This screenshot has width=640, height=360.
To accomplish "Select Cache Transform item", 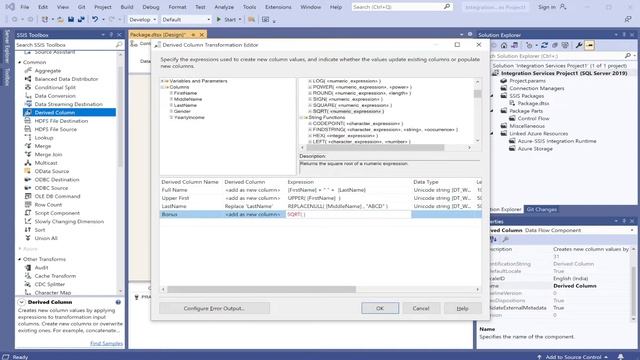I will tap(55, 276).
